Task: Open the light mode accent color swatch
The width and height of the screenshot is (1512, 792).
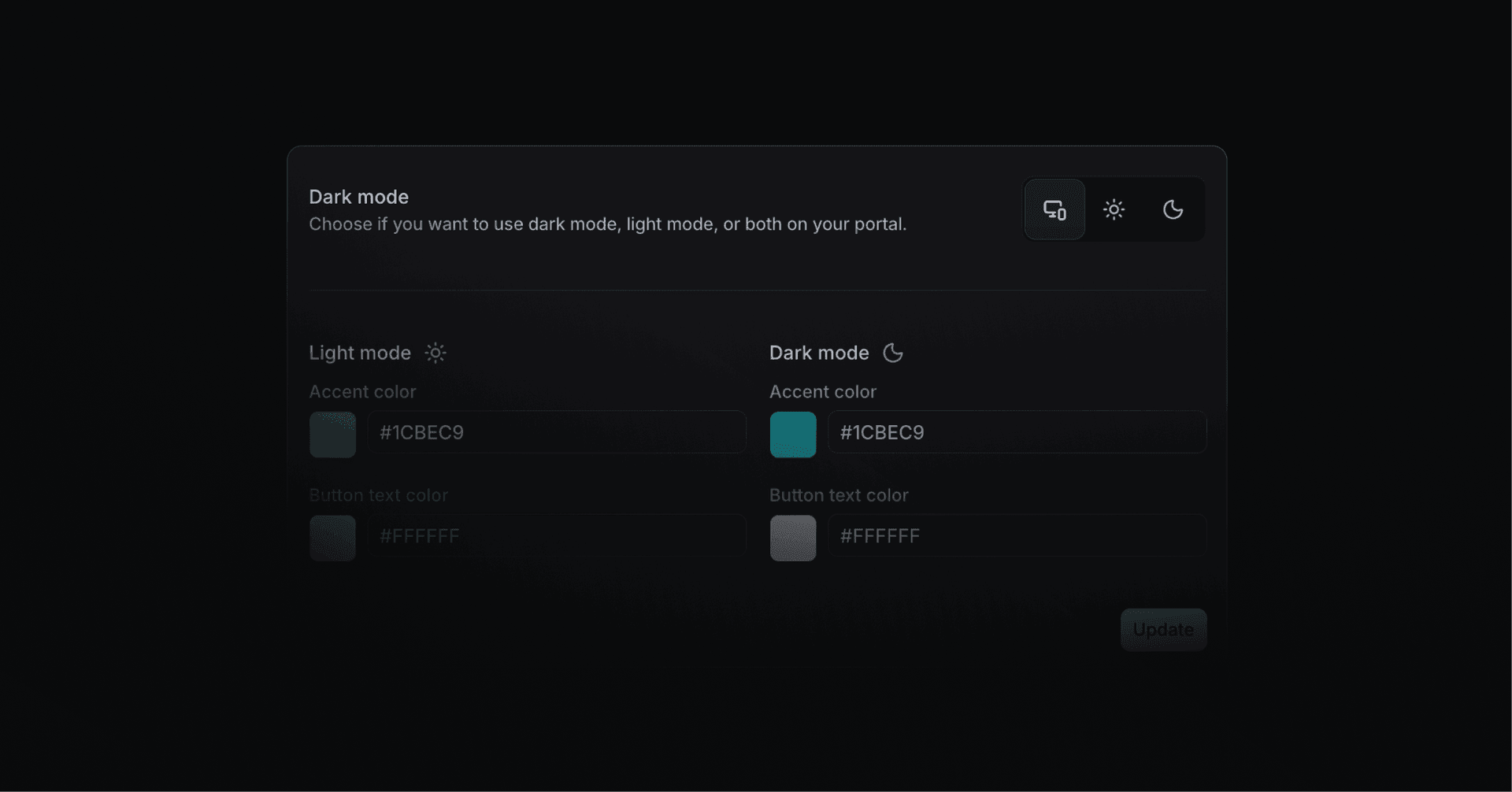Action: click(x=332, y=434)
